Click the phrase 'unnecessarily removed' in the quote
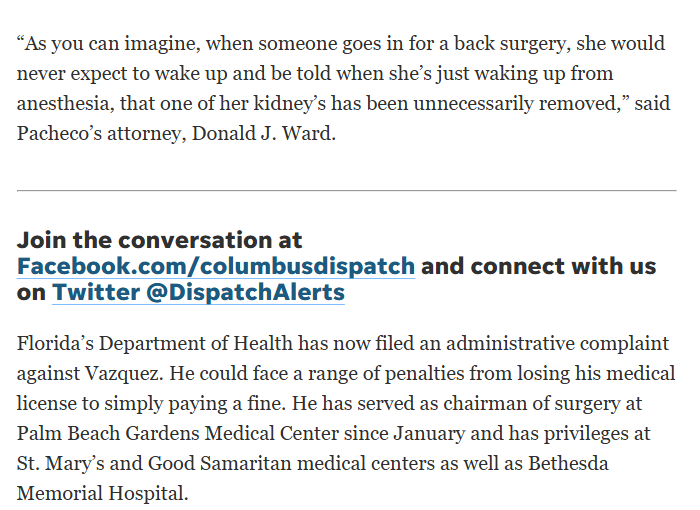 coord(517,103)
